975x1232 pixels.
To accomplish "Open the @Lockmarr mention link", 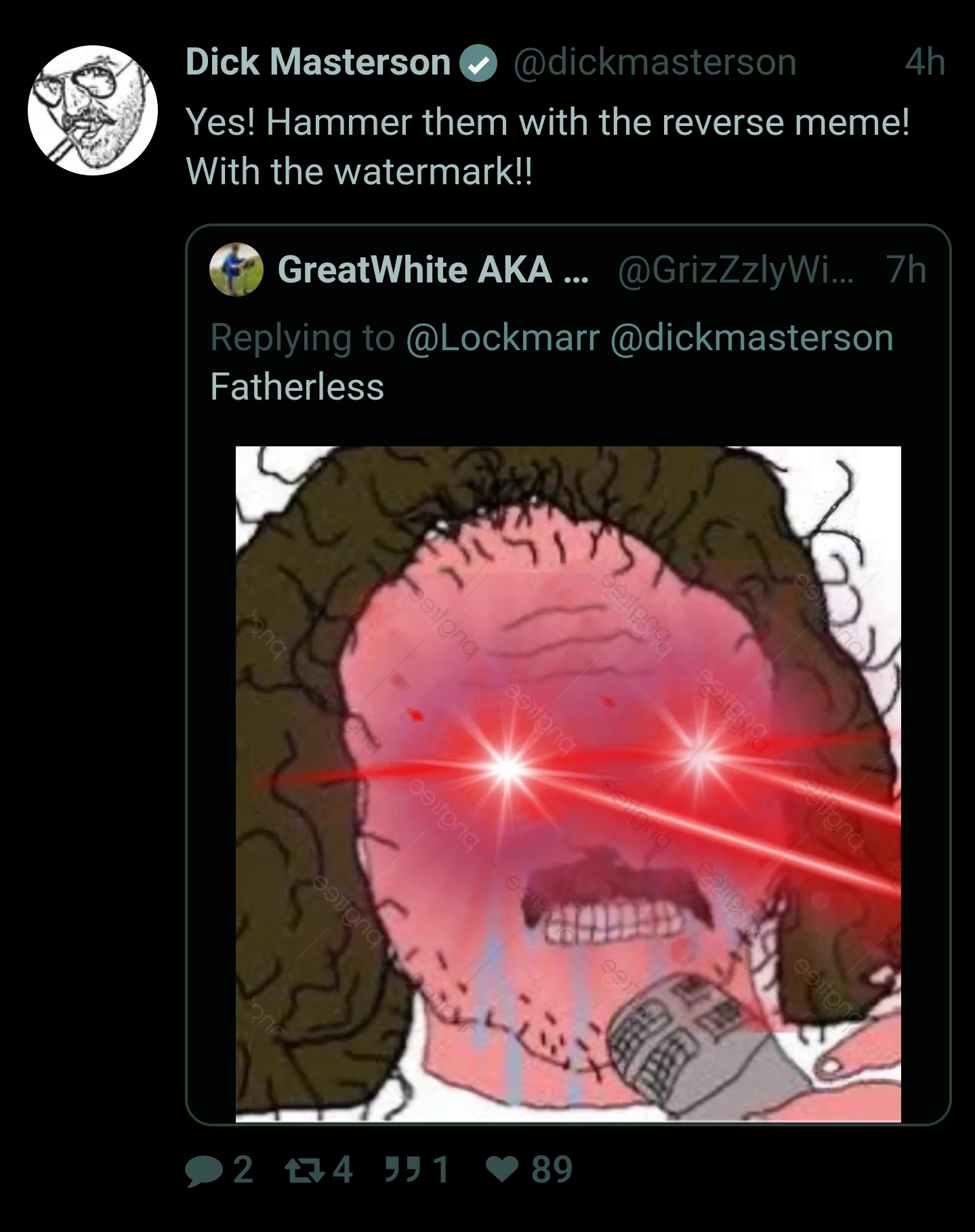I will [503, 338].
